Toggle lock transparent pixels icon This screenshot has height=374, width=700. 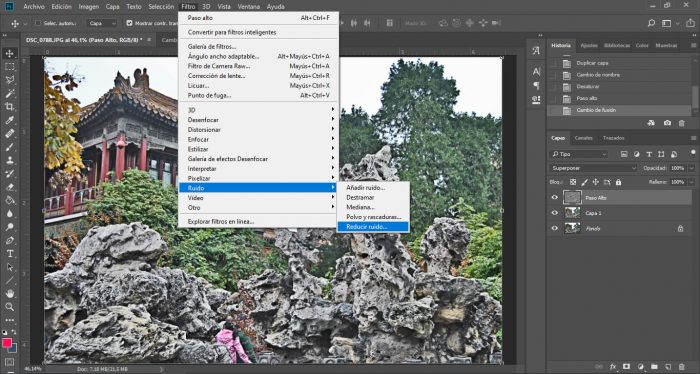point(573,182)
